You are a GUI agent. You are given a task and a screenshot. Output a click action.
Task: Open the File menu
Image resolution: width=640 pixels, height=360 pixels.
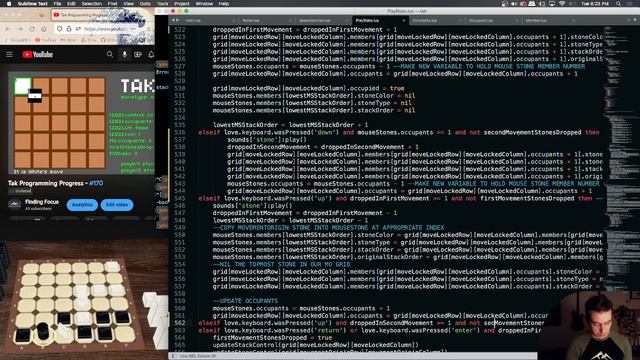coord(58,4)
